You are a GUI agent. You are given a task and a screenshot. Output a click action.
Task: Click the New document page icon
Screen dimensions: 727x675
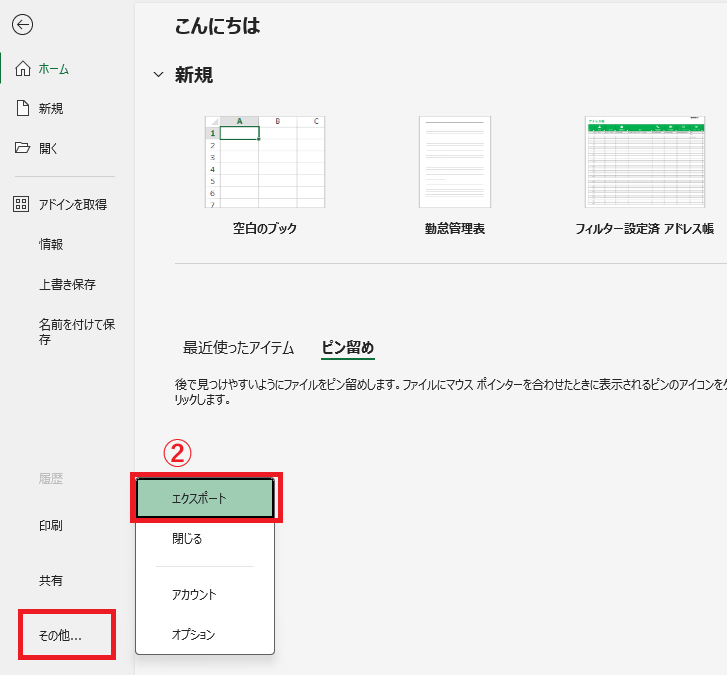coord(23,108)
